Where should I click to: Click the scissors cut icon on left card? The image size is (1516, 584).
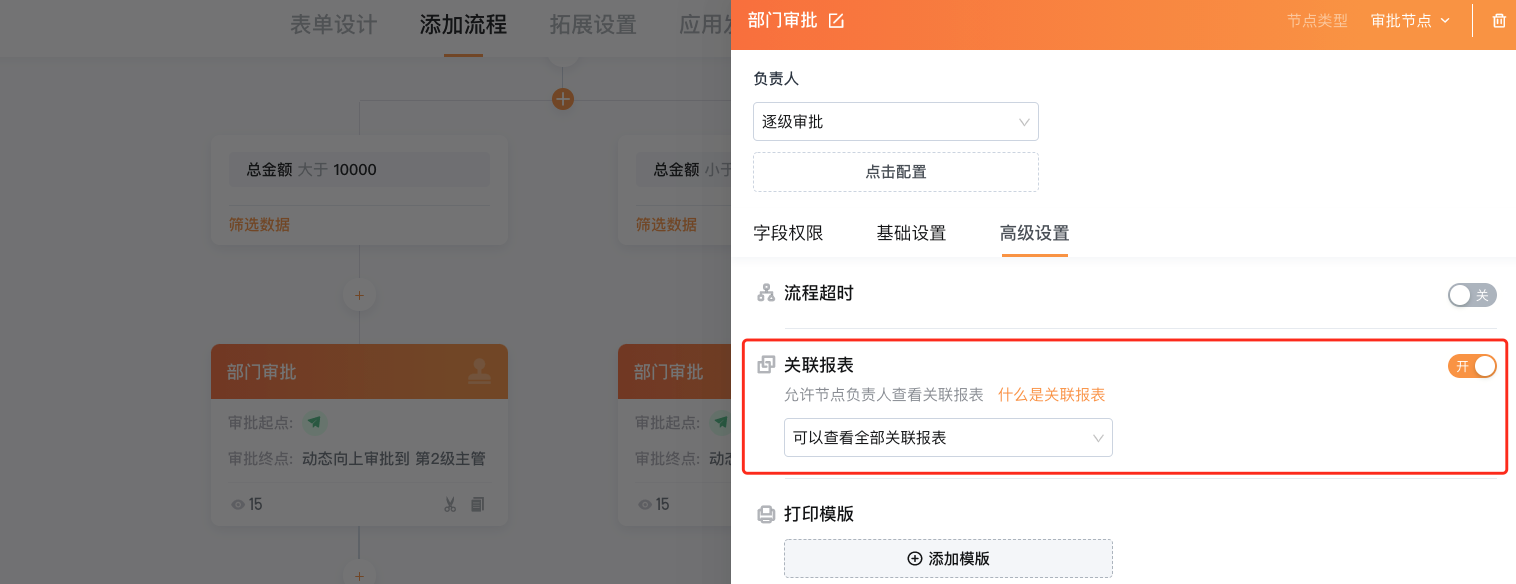(x=450, y=504)
